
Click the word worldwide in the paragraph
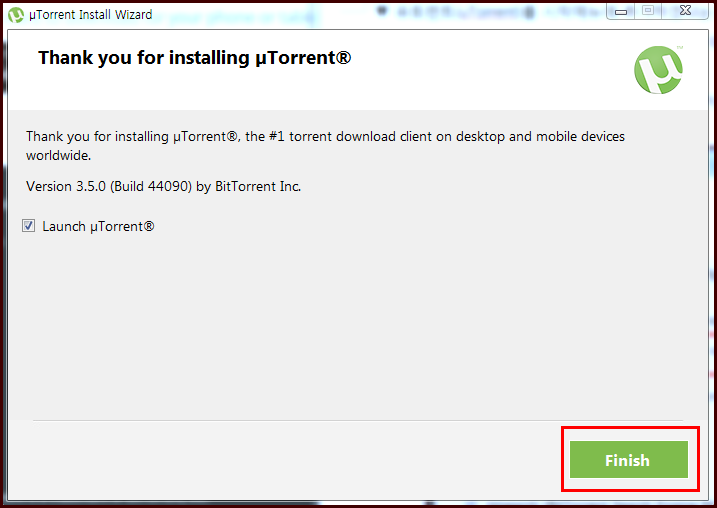point(58,155)
